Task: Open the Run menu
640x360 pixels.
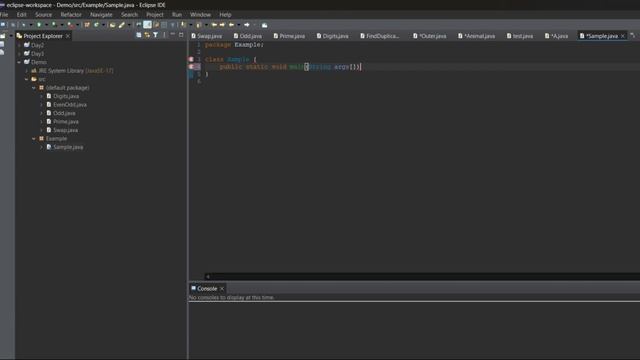Action: click(x=177, y=15)
